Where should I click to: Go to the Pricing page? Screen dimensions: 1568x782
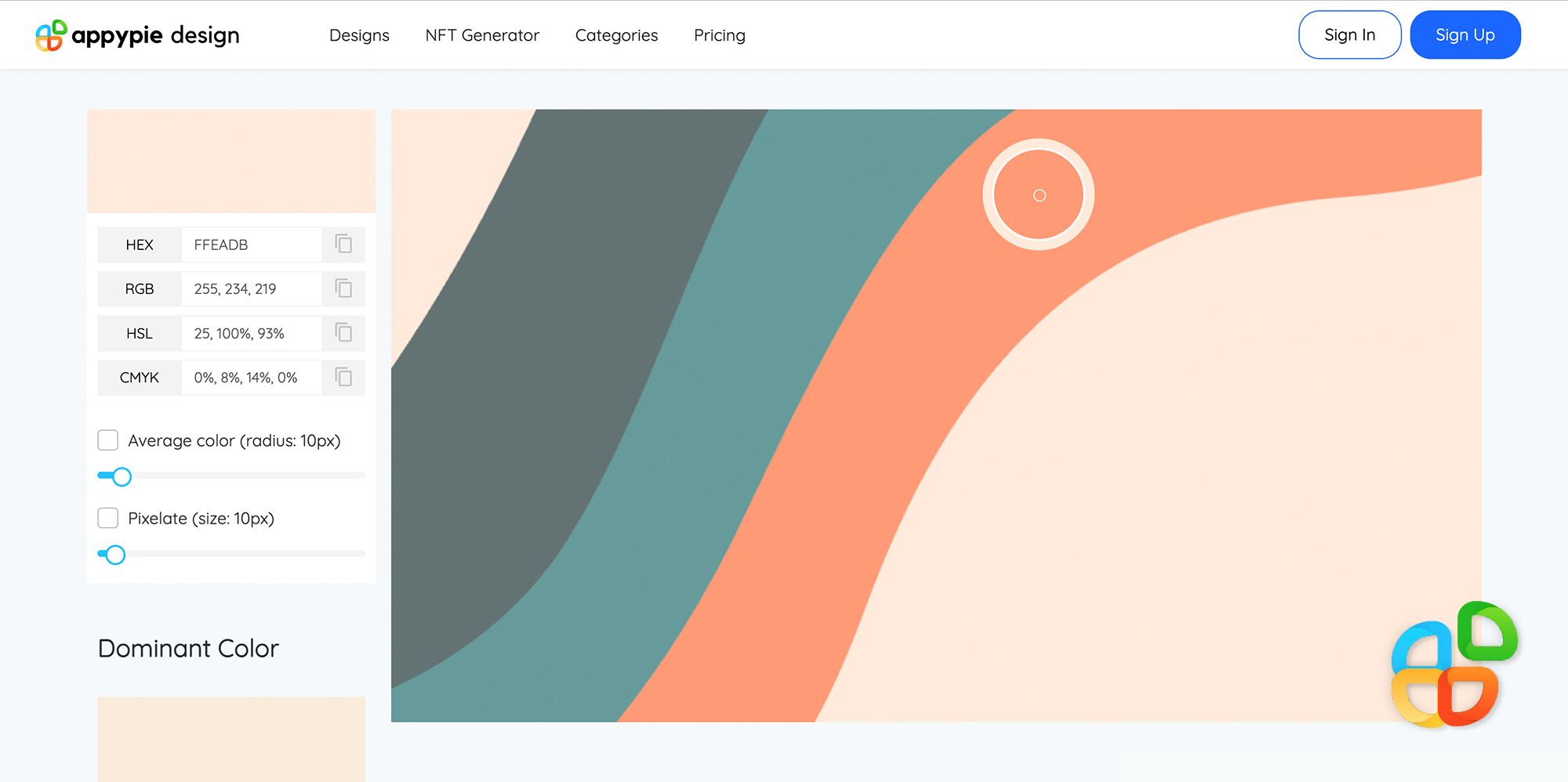click(x=720, y=35)
